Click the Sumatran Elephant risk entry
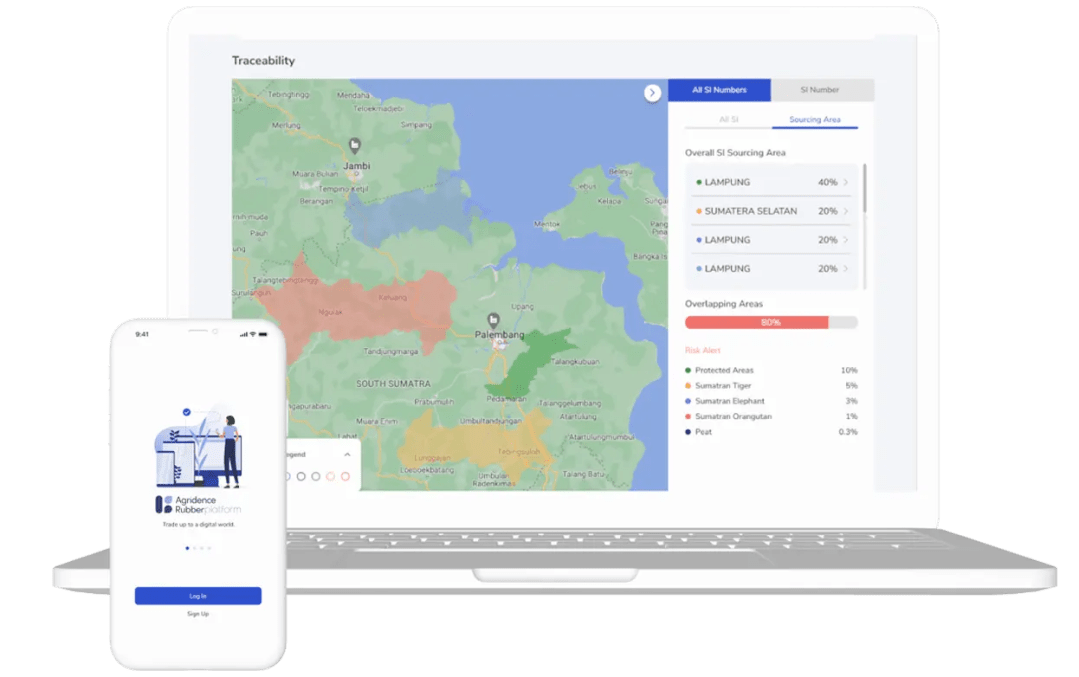 click(771, 401)
